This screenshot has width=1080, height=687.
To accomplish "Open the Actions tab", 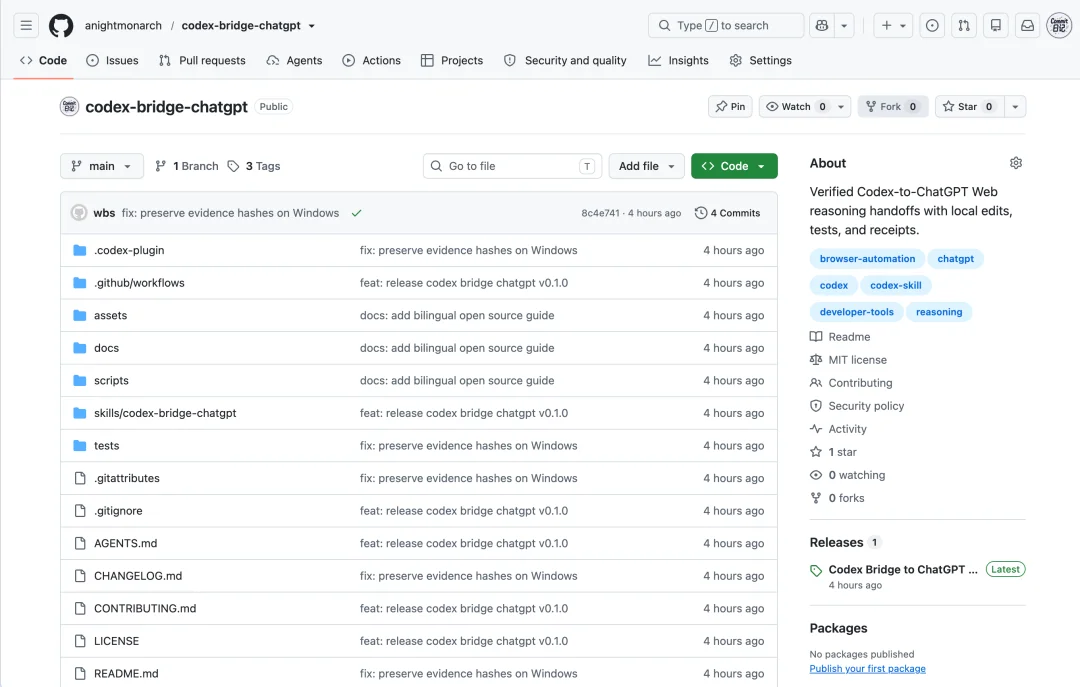I will (x=371, y=61).
